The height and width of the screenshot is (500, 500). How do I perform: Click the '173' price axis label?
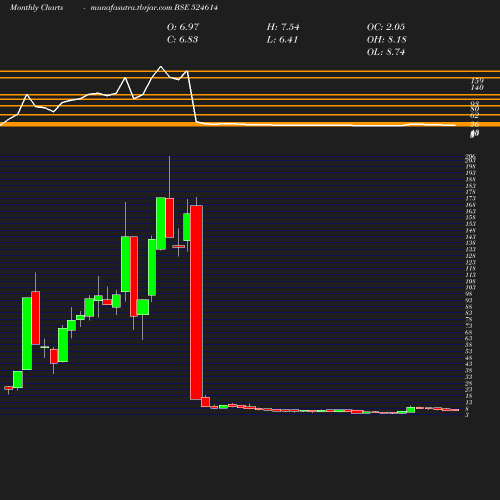(x=470, y=199)
